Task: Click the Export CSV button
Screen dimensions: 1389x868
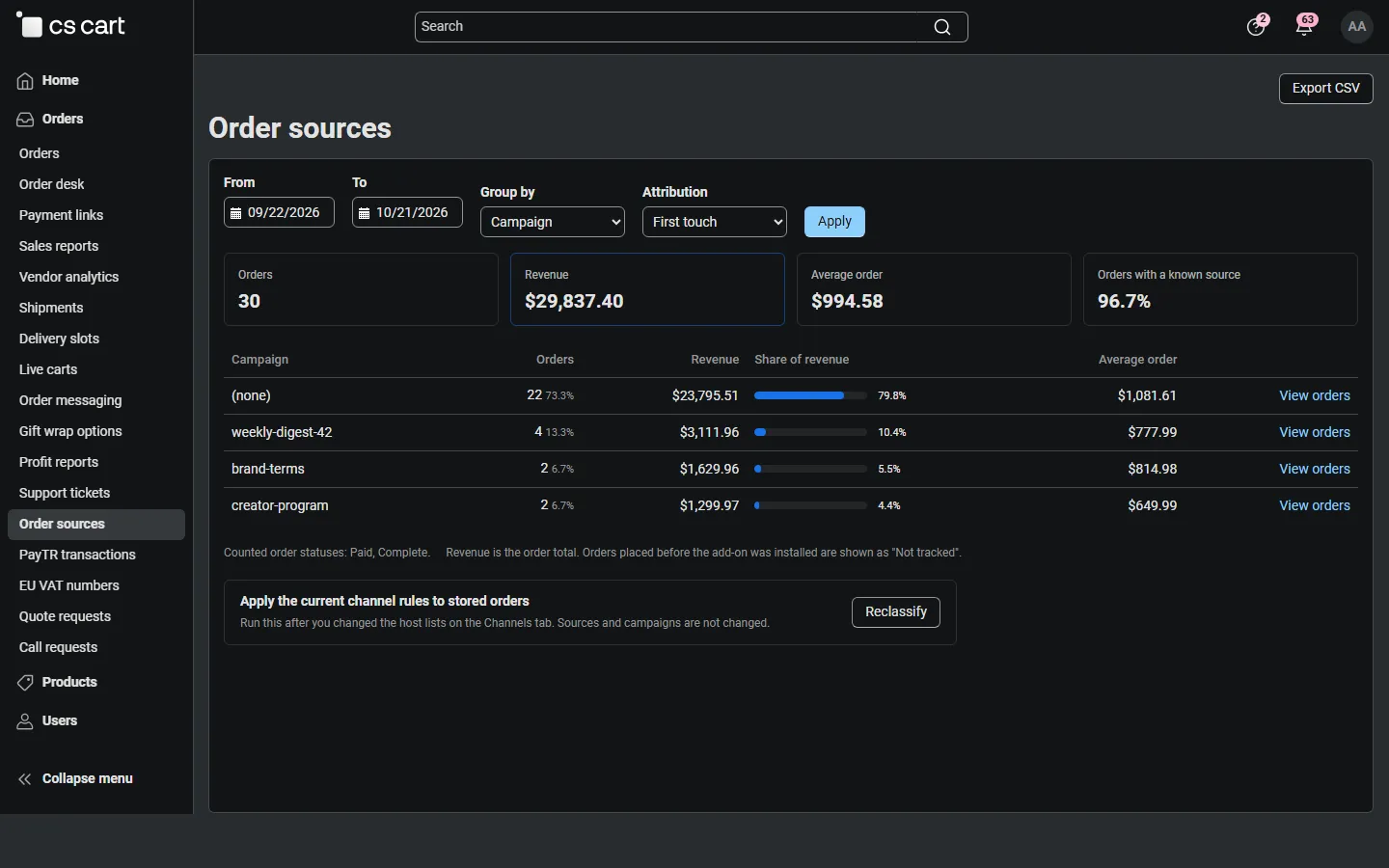Action: coord(1326,89)
